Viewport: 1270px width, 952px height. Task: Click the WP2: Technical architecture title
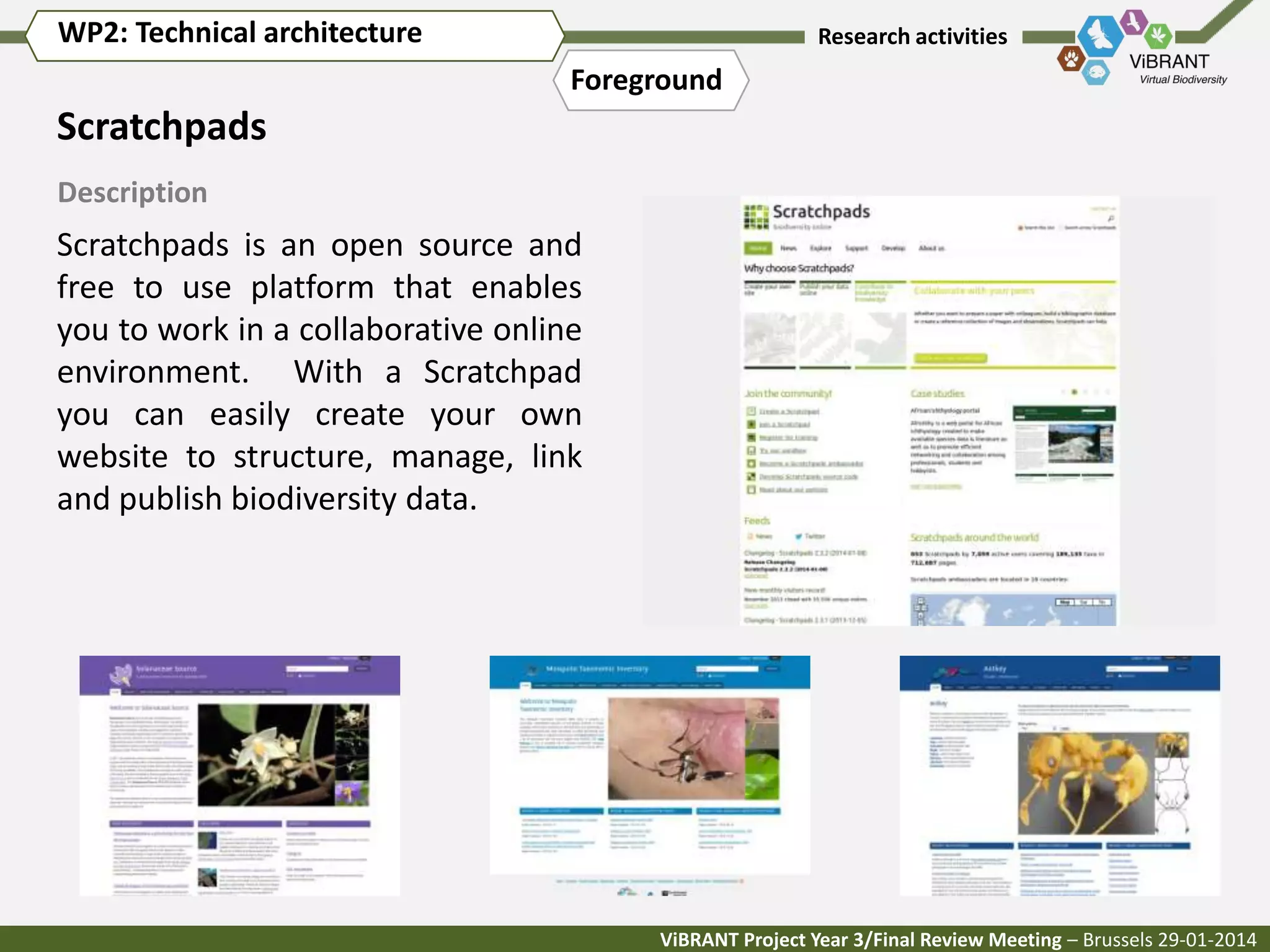(x=240, y=33)
